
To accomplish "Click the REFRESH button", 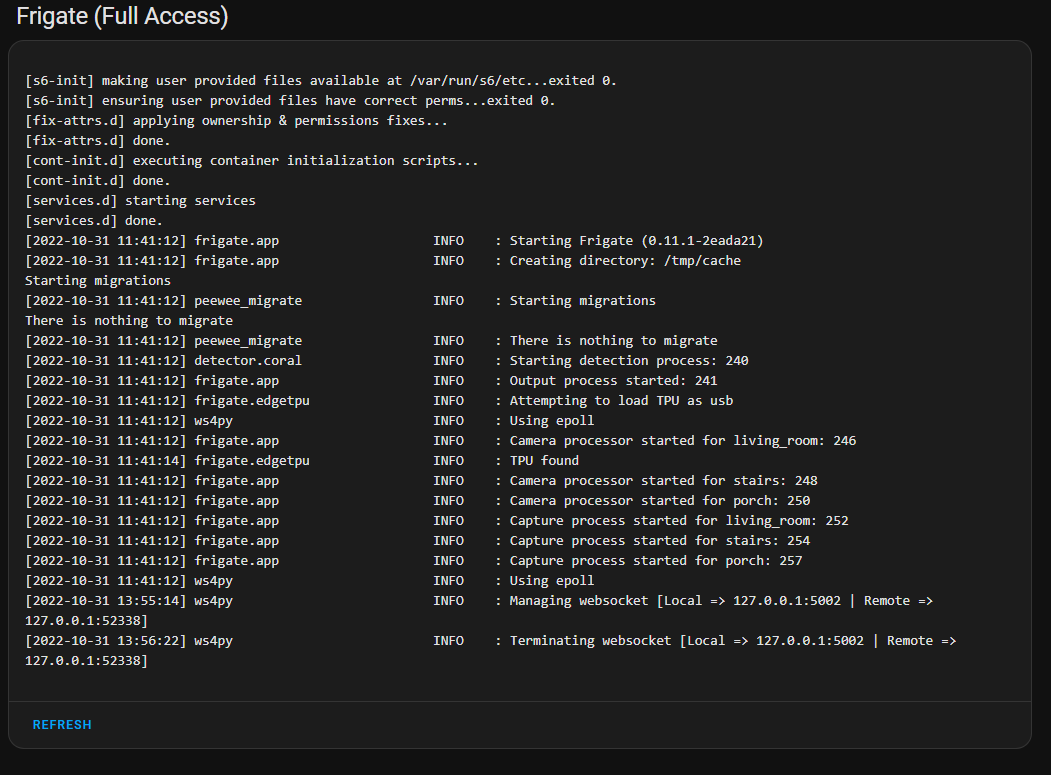I will pyautogui.click(x=61, y=724).
